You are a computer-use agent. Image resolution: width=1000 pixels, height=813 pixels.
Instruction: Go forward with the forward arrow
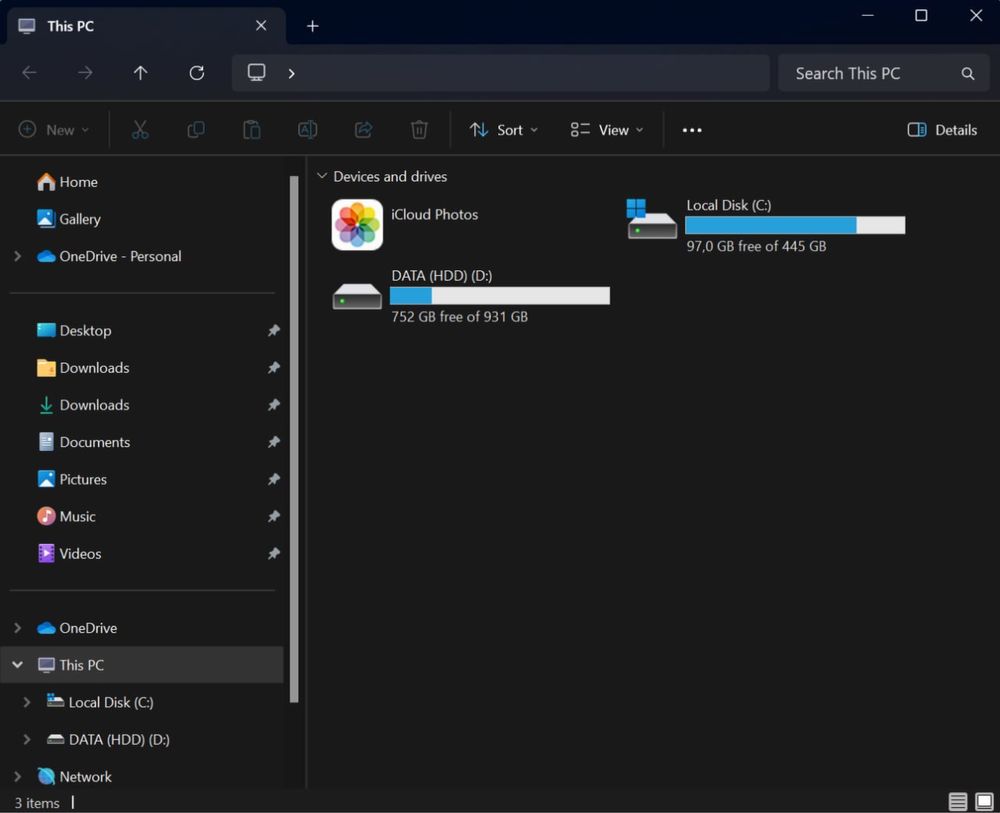pos(85,73)
